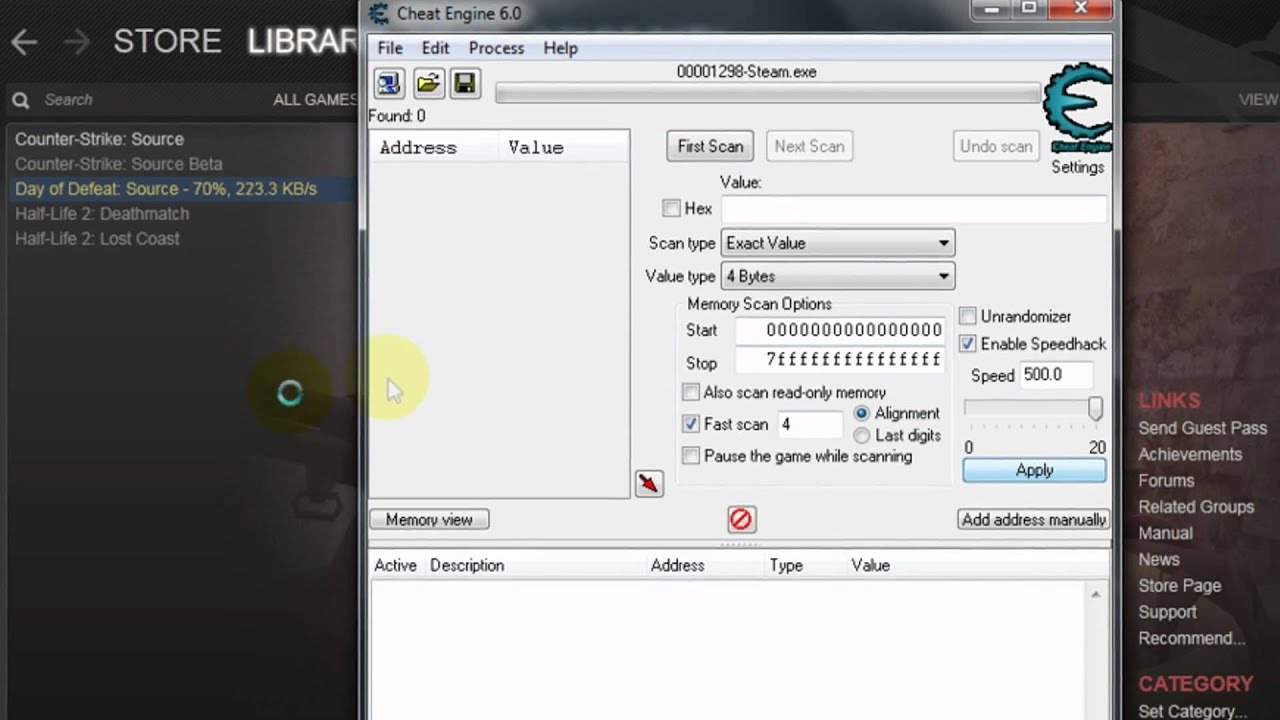Click Send Guest Pass link

(1202, 428)
